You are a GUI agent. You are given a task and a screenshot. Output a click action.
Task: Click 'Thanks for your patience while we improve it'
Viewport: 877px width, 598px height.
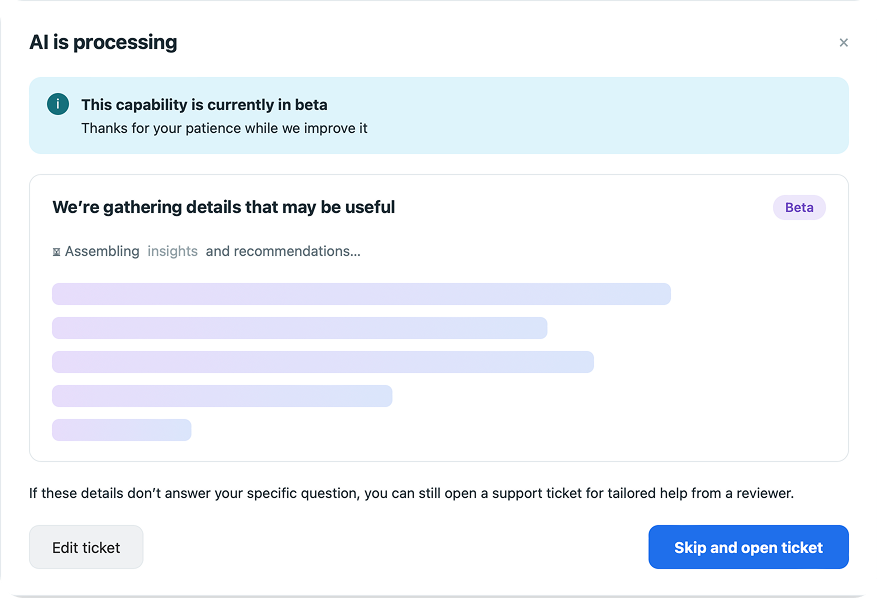[224, 129]
